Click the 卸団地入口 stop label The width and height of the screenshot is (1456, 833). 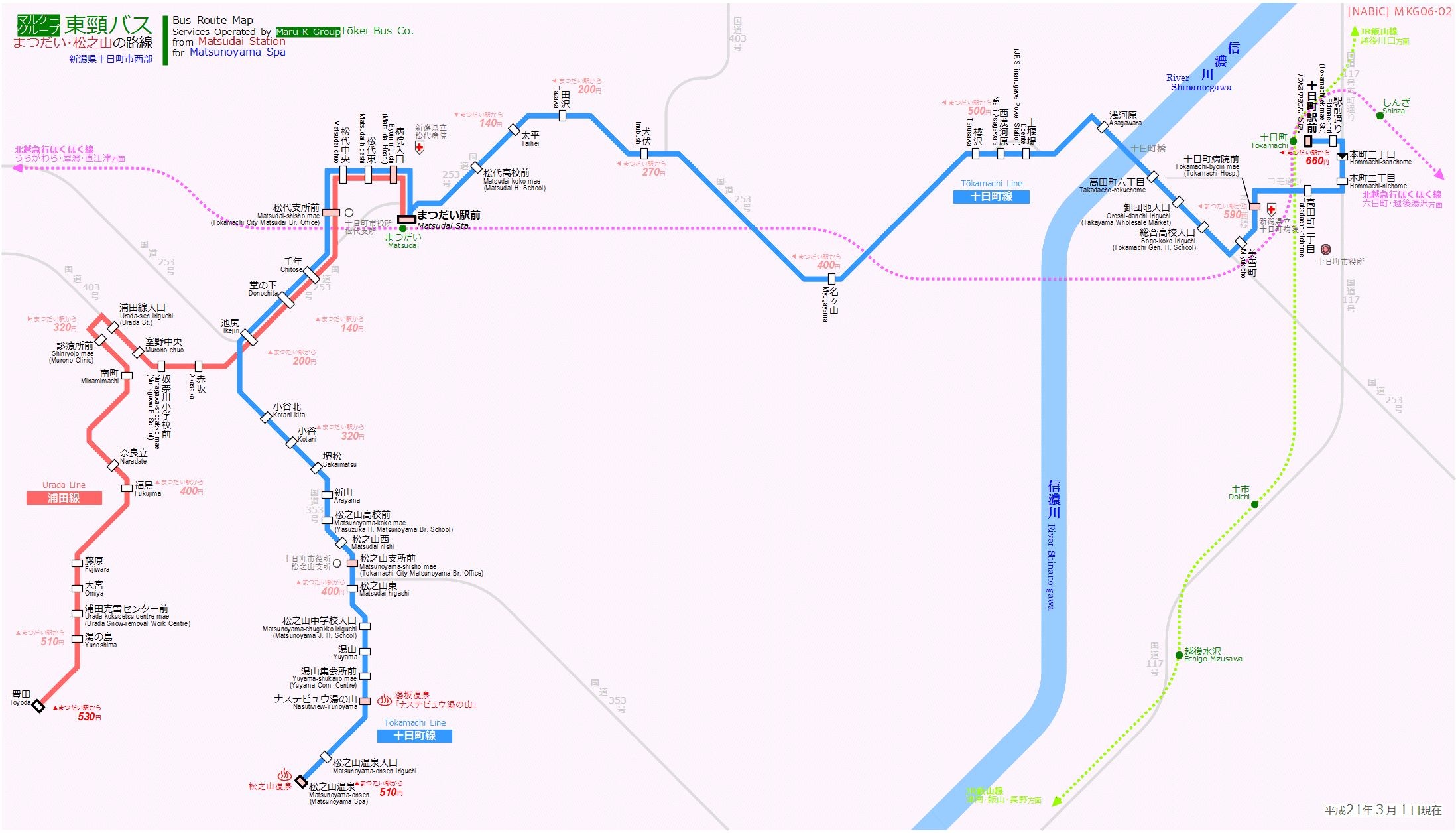1146,207
